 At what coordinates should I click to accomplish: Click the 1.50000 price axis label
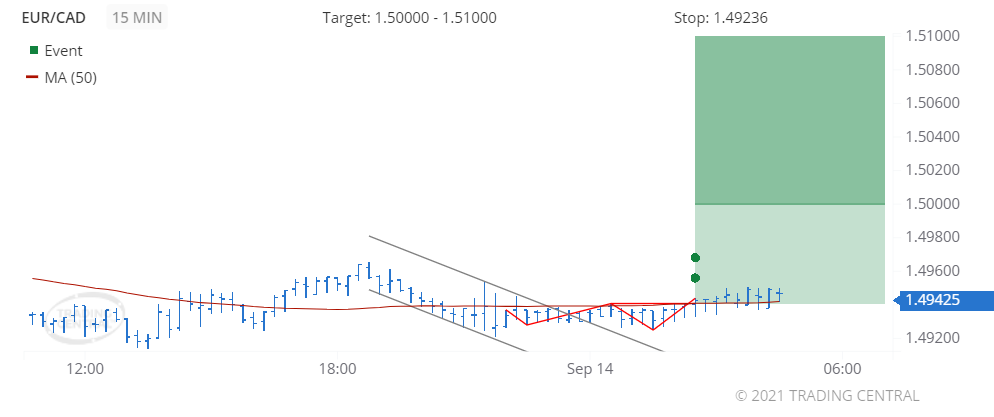coord(932,204)
